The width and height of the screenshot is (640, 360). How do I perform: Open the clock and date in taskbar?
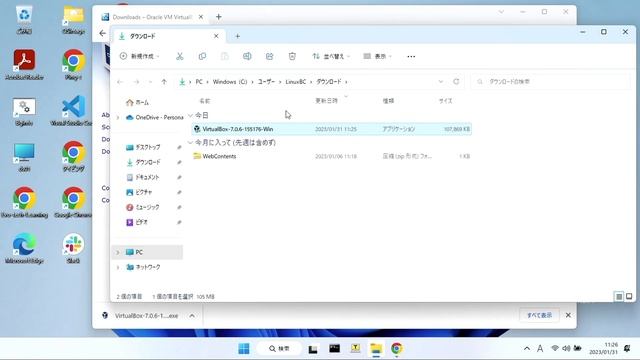603,348
